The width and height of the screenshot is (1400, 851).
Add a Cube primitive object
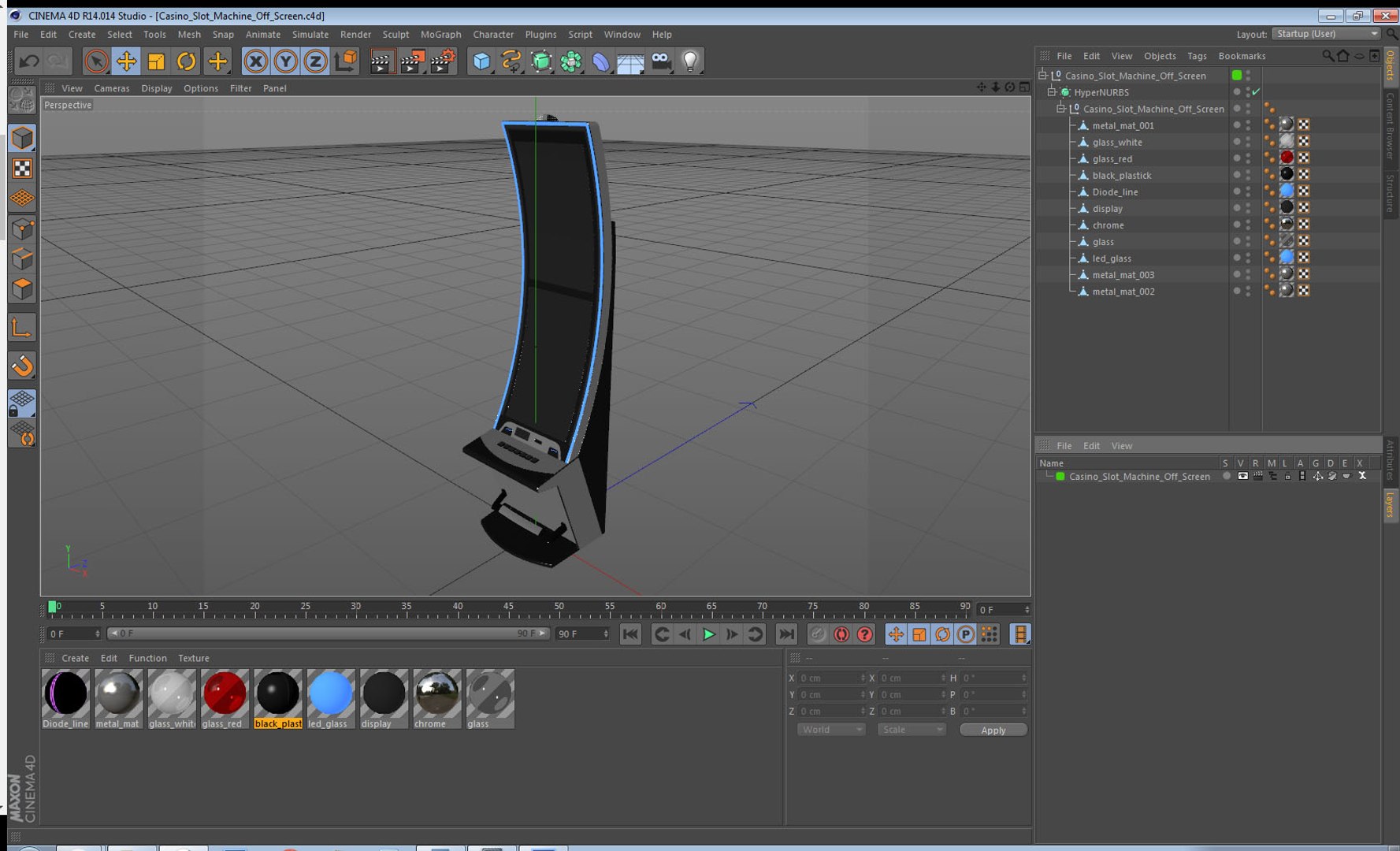(481, 61)
